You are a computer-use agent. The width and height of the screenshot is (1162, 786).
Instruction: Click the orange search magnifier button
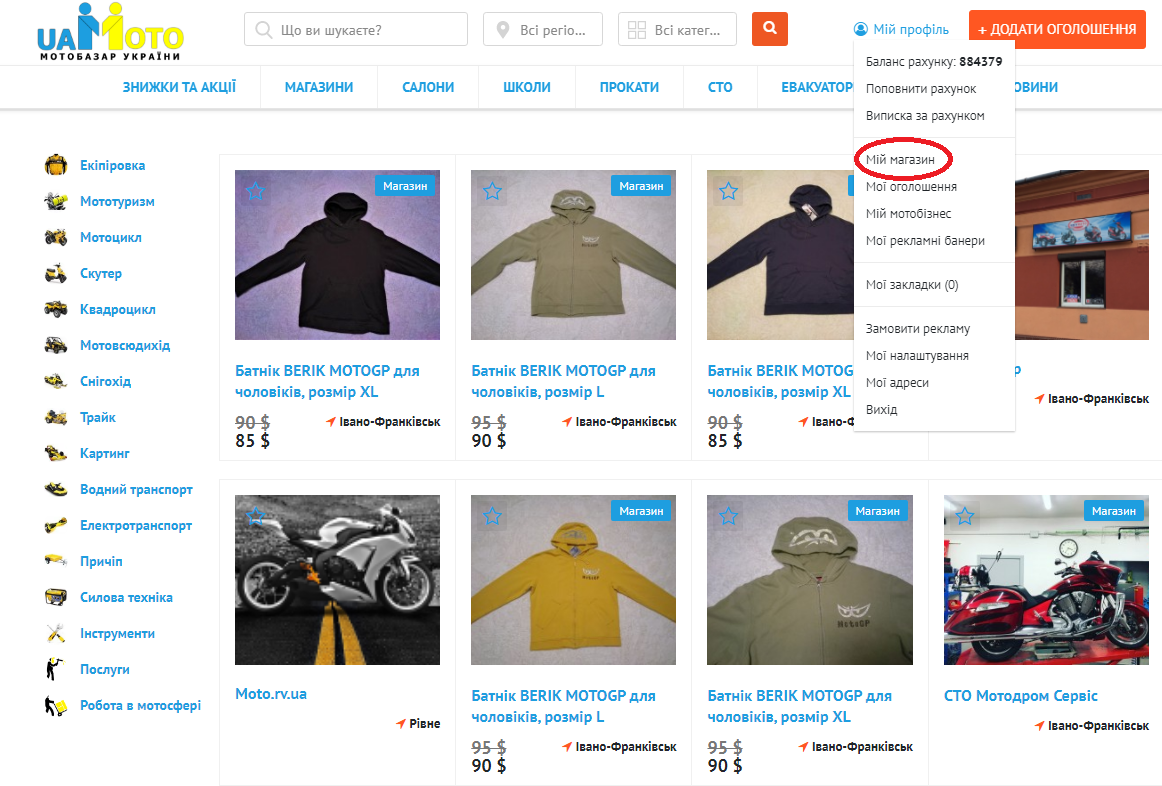coord(769,29)
